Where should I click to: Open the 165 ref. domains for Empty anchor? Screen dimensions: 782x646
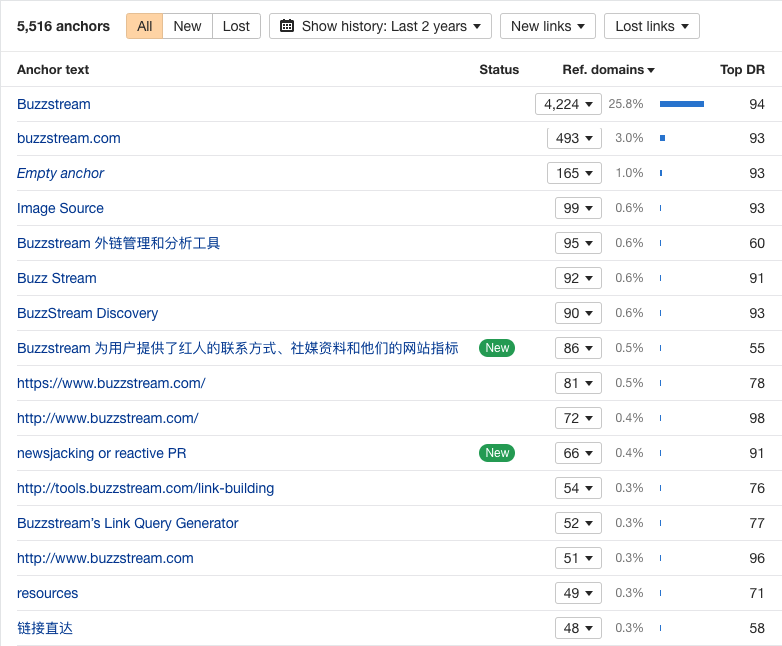click(x=574, y=173)
